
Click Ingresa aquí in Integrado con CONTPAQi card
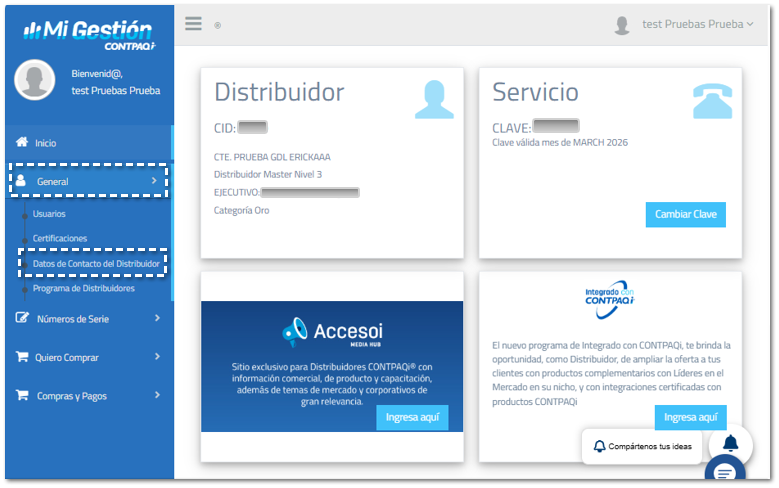[x=691, y=417]
